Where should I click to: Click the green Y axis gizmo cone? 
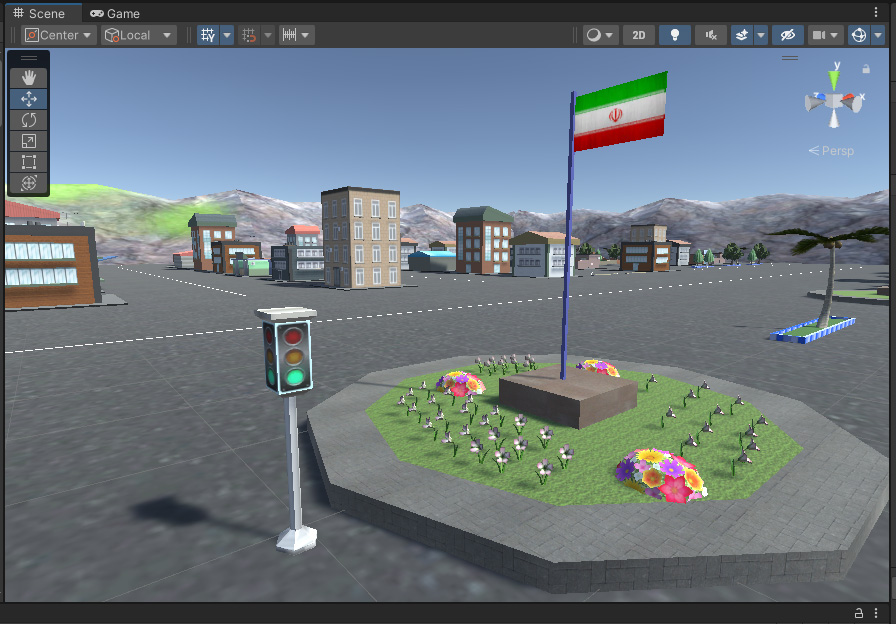tap(834, 80)
